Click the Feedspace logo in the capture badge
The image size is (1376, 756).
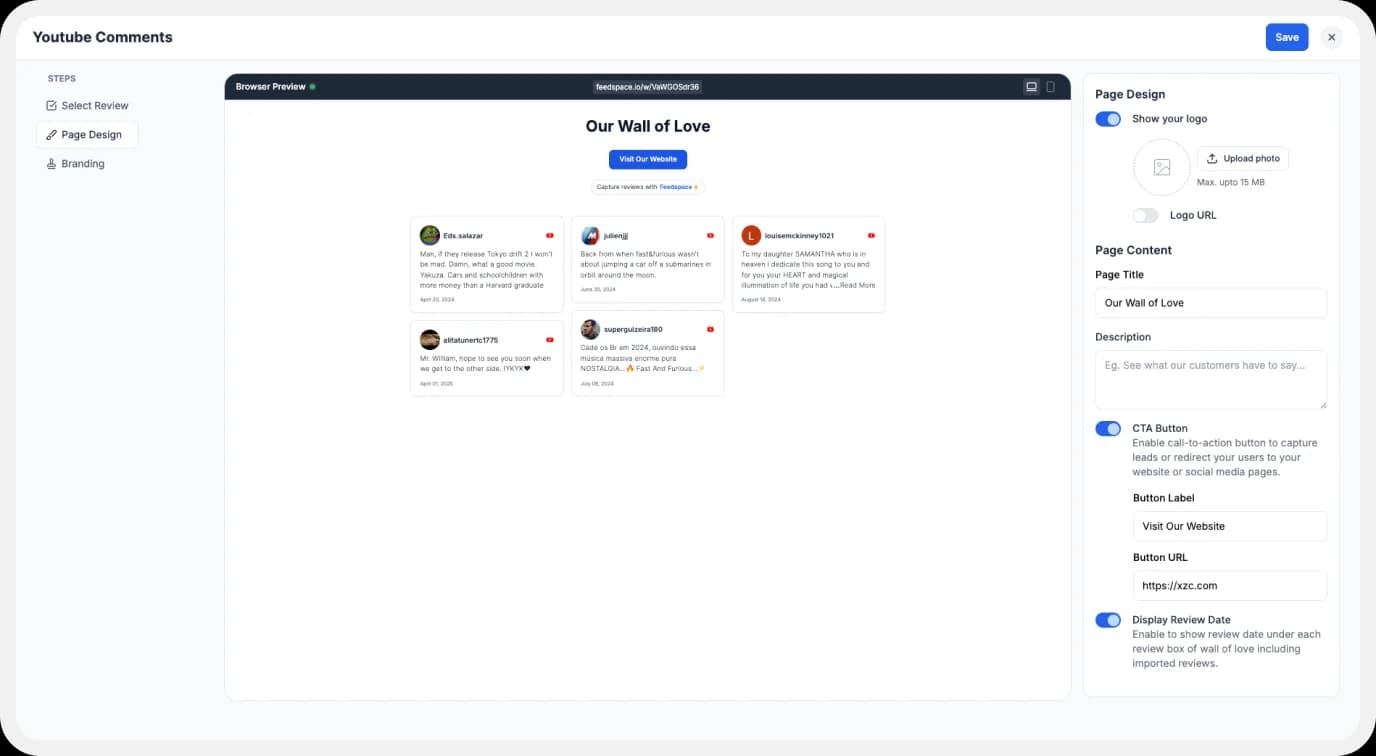678,186
